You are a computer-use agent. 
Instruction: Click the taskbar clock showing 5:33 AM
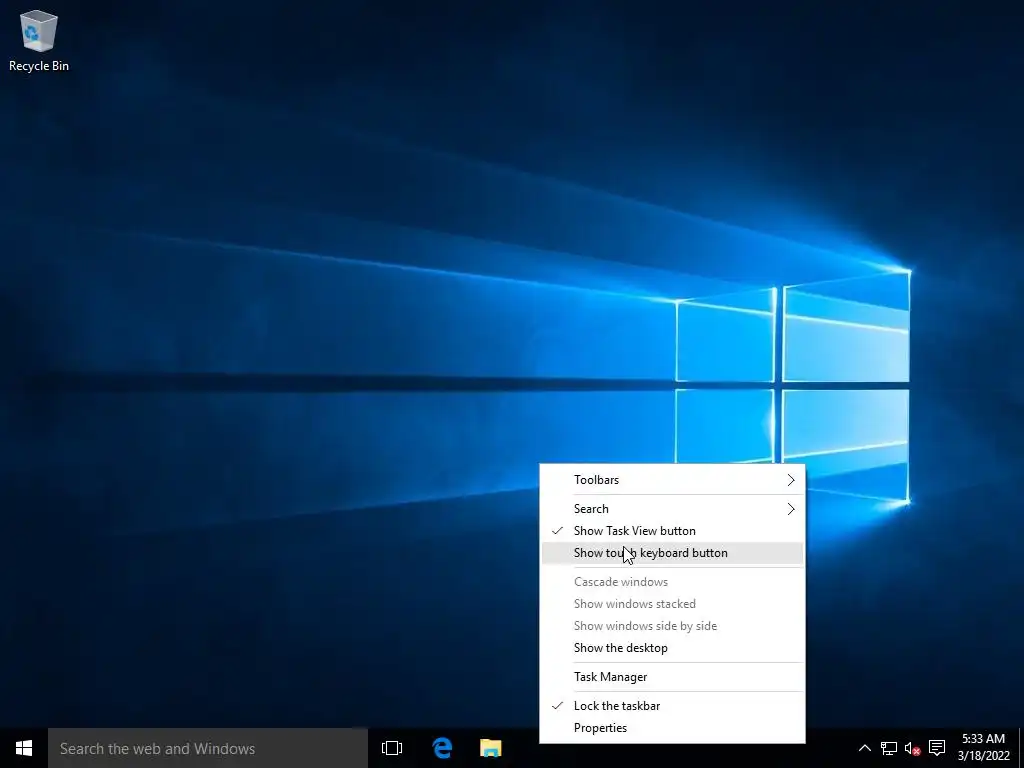coord(984,748)
